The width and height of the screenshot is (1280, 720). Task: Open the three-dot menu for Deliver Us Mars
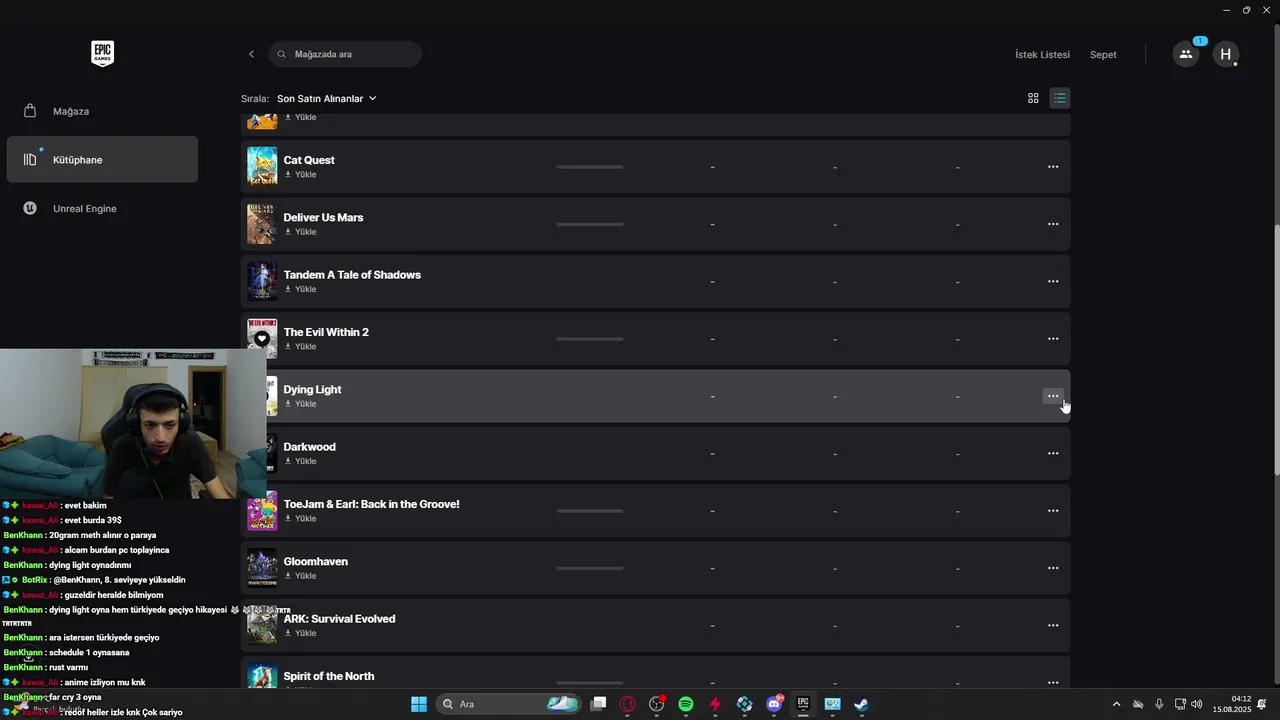point(1053,224)
